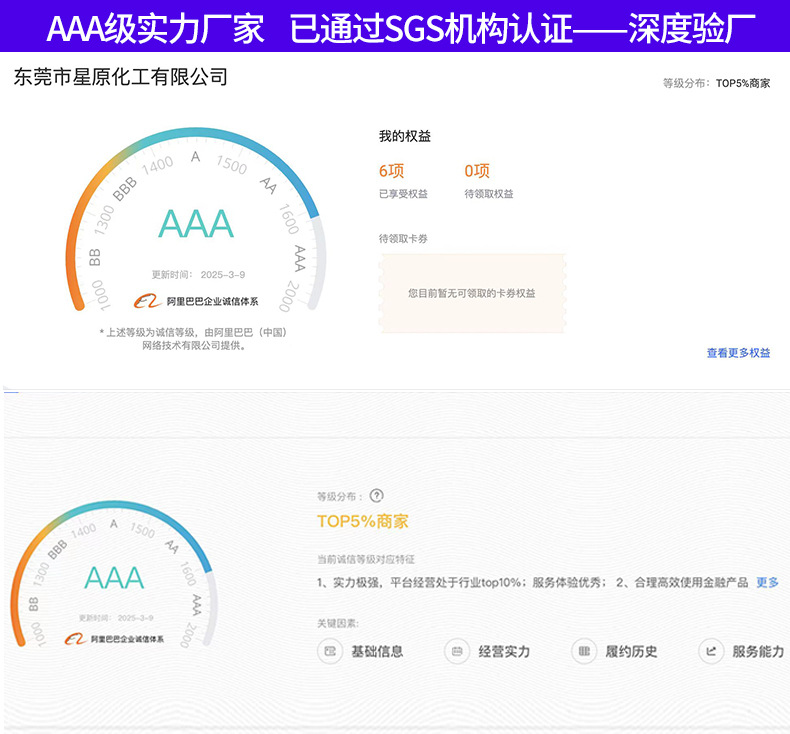Select the 履约历史 icon

coord(584,651)
